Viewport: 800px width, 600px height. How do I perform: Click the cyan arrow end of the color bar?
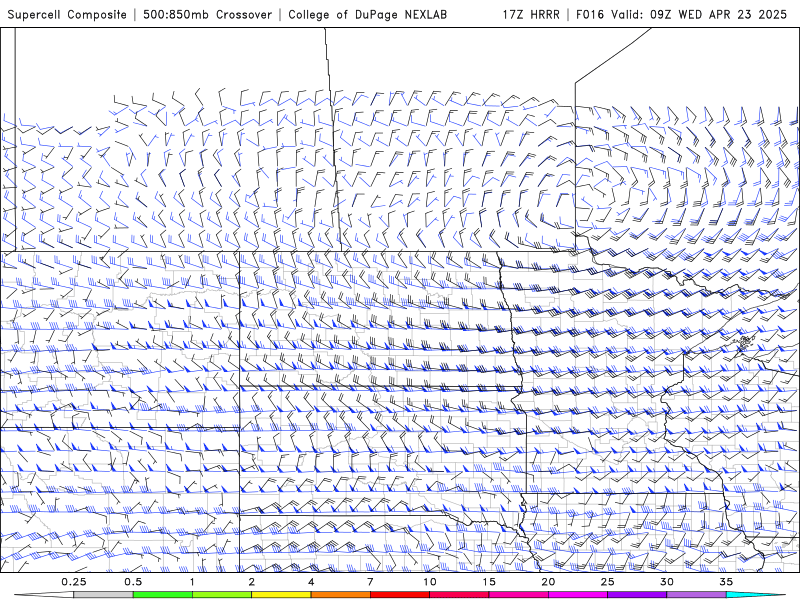(x=756, y=595)
